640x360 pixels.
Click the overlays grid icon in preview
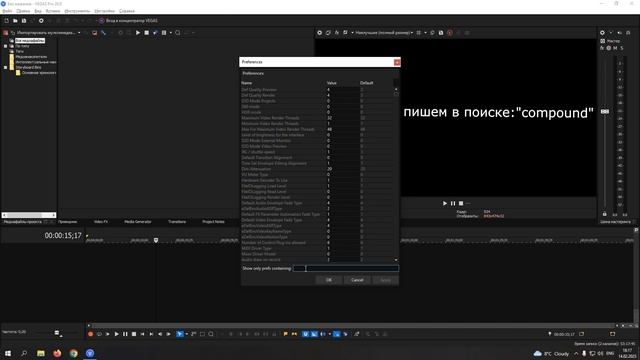(x=418, y=33)
